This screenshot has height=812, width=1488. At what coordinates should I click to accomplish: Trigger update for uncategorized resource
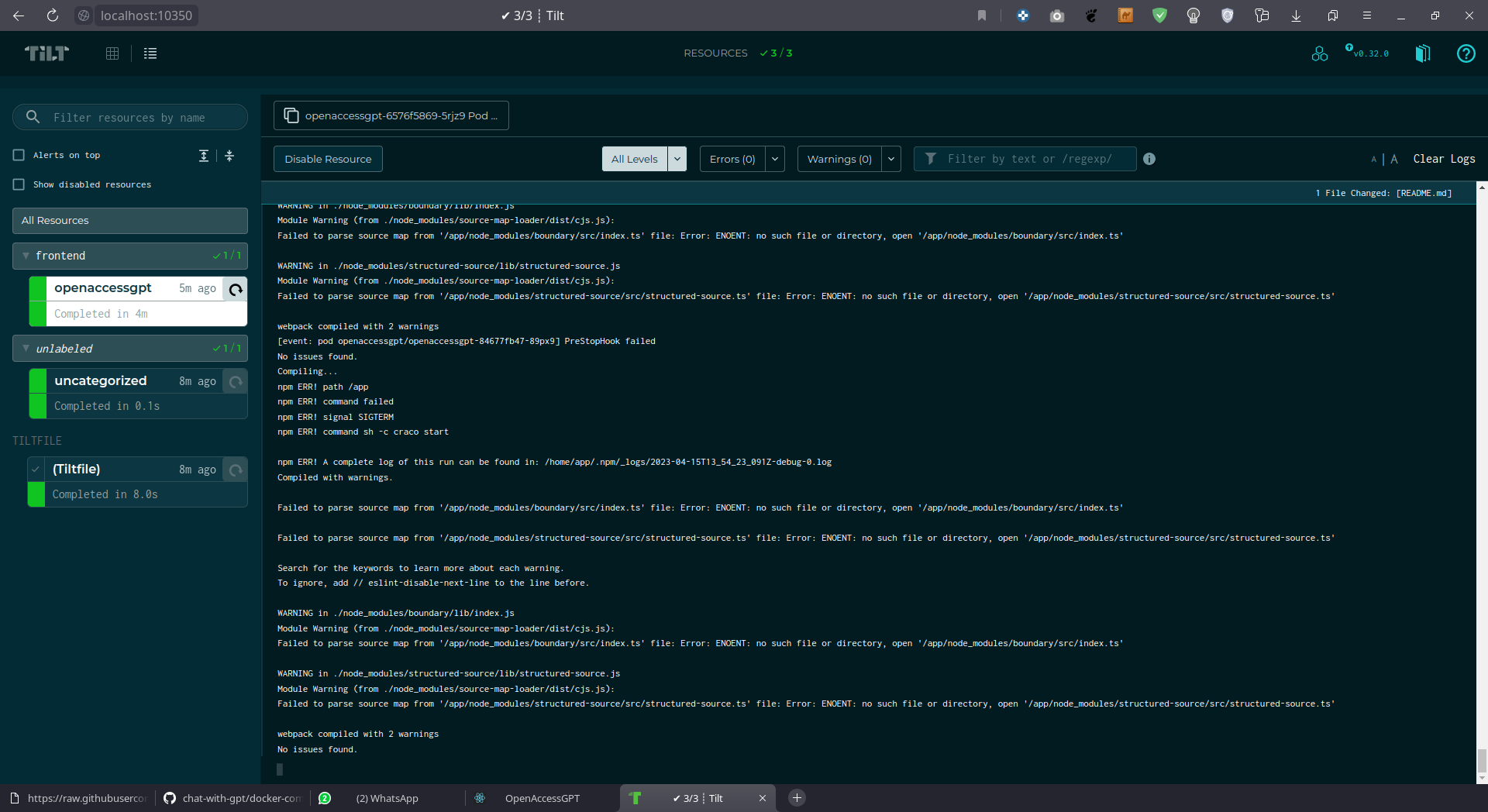click(x=236, y=381)
